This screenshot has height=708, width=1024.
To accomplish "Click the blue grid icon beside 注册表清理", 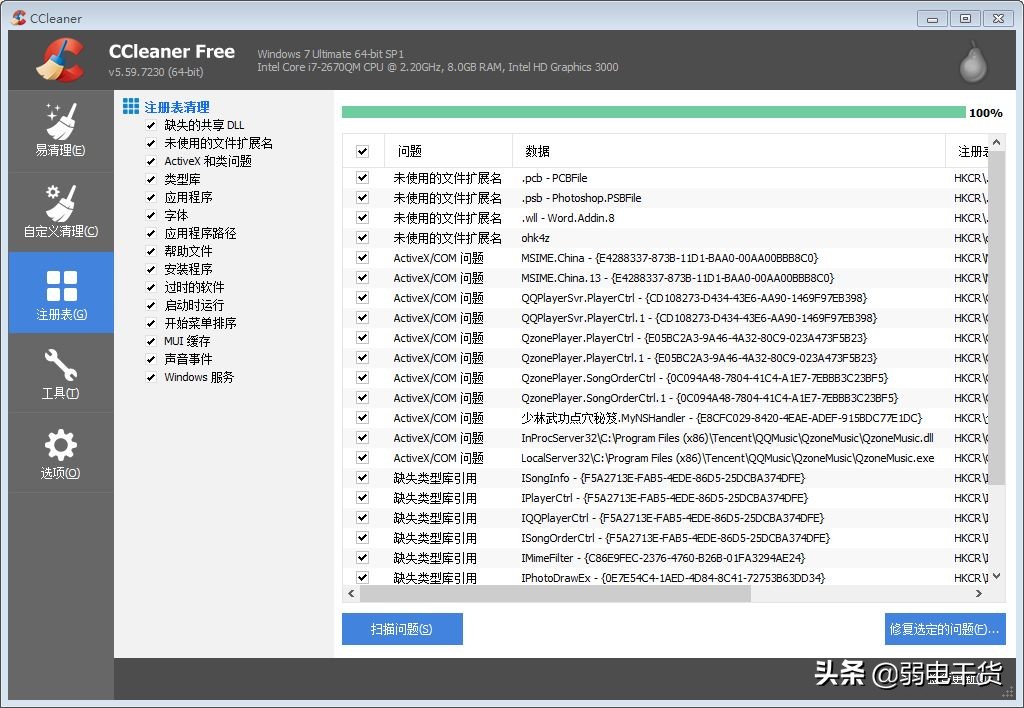I will 131,106.
